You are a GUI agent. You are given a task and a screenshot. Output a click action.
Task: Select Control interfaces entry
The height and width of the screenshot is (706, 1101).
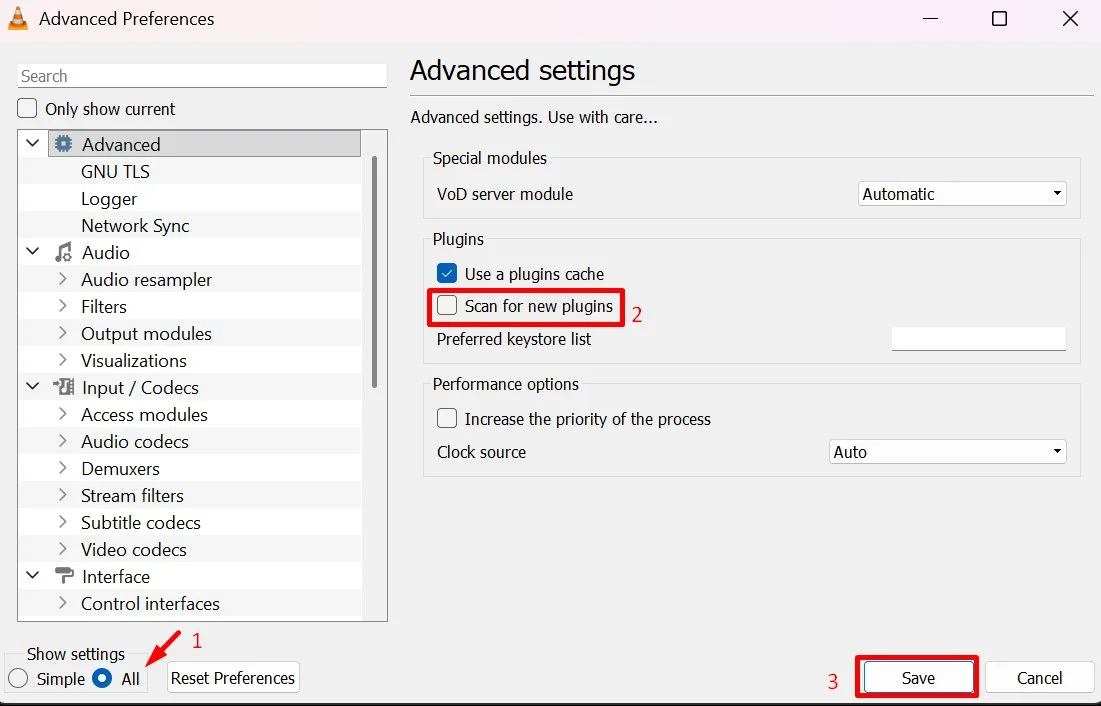pos(150,603)
